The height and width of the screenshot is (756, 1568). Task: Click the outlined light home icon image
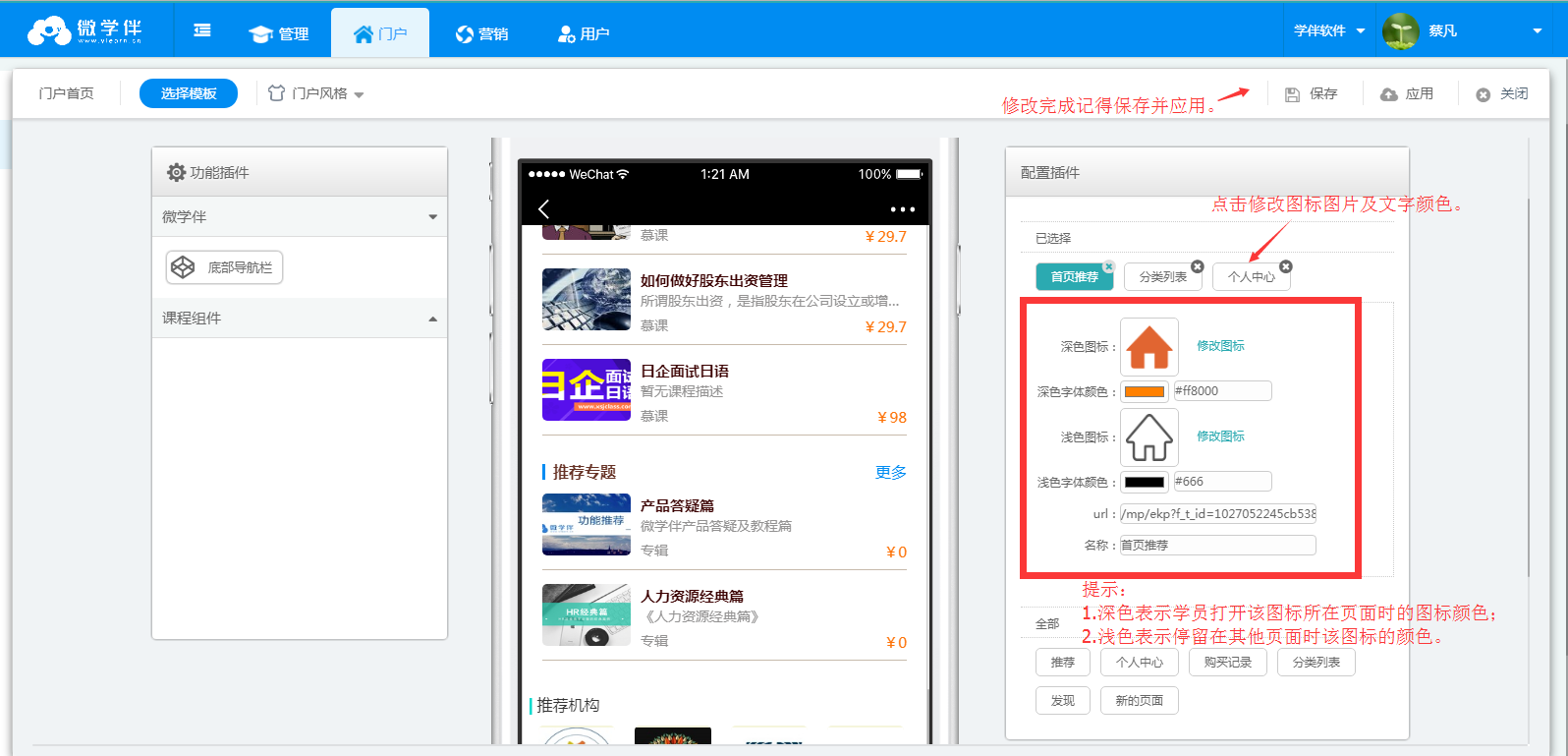1149,437
